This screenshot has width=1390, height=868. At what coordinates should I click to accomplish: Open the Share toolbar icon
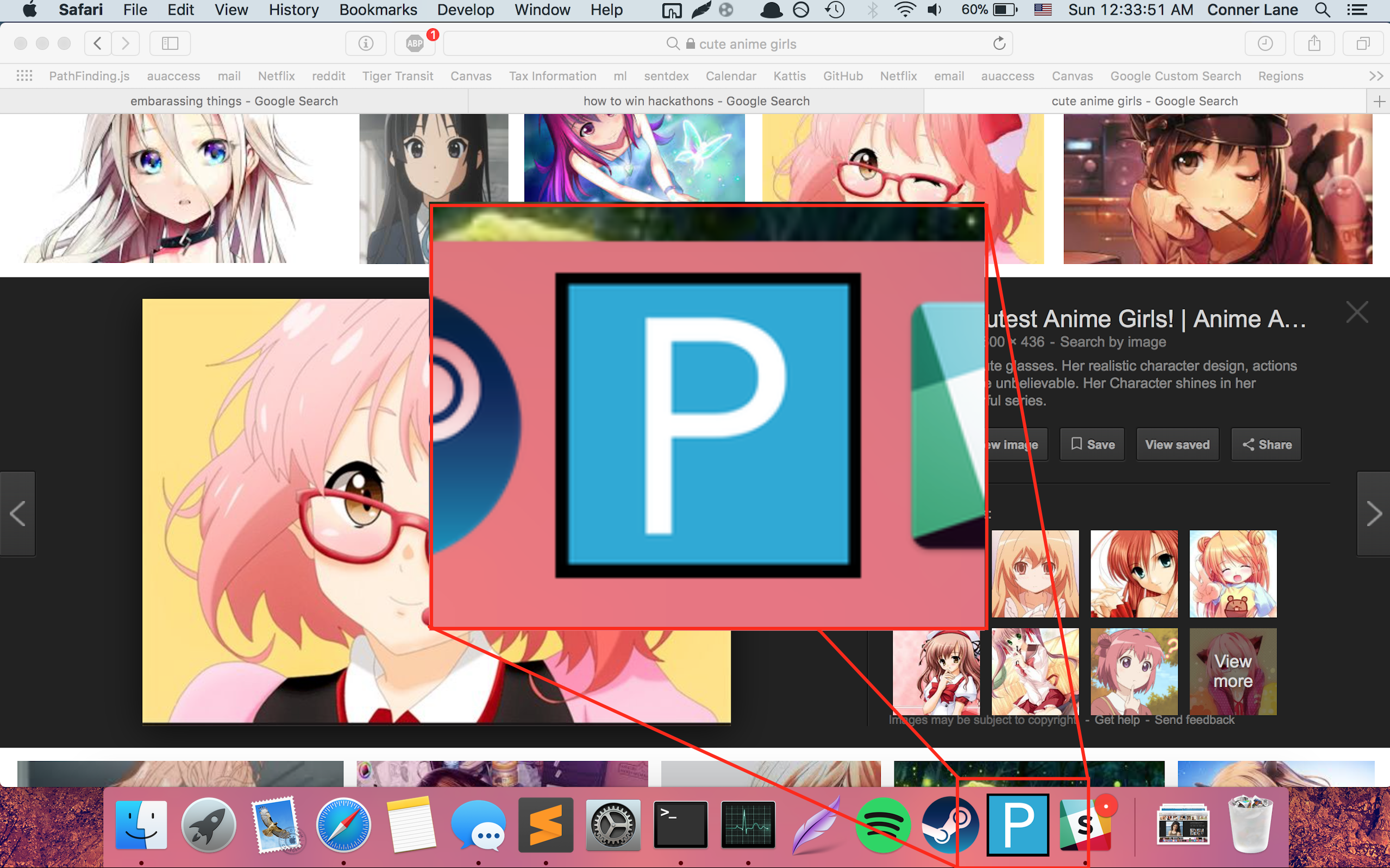[1314, 43]
